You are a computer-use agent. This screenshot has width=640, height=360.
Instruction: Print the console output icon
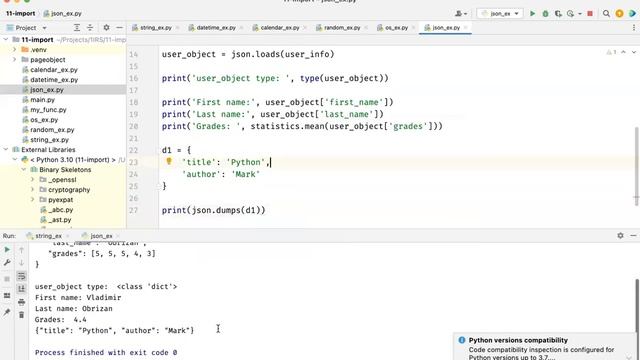coord(21,302)
